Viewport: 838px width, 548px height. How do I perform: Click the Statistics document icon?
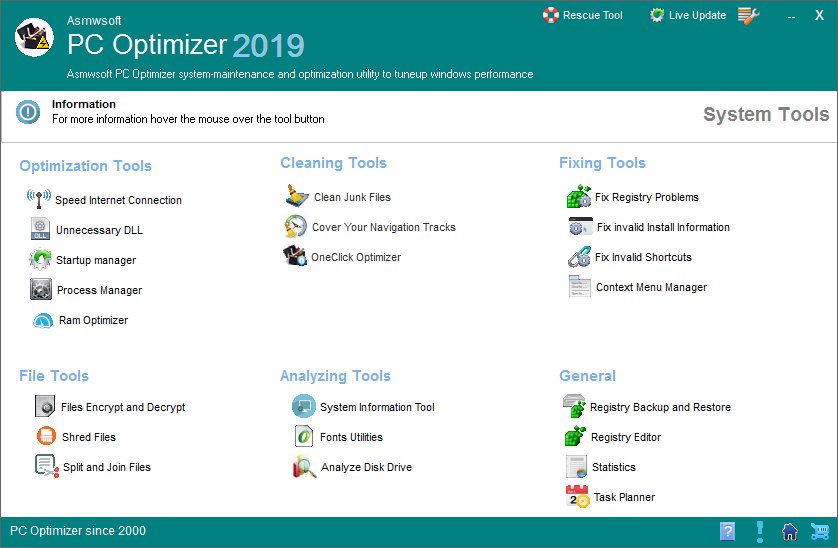click(x=576, y=466)
